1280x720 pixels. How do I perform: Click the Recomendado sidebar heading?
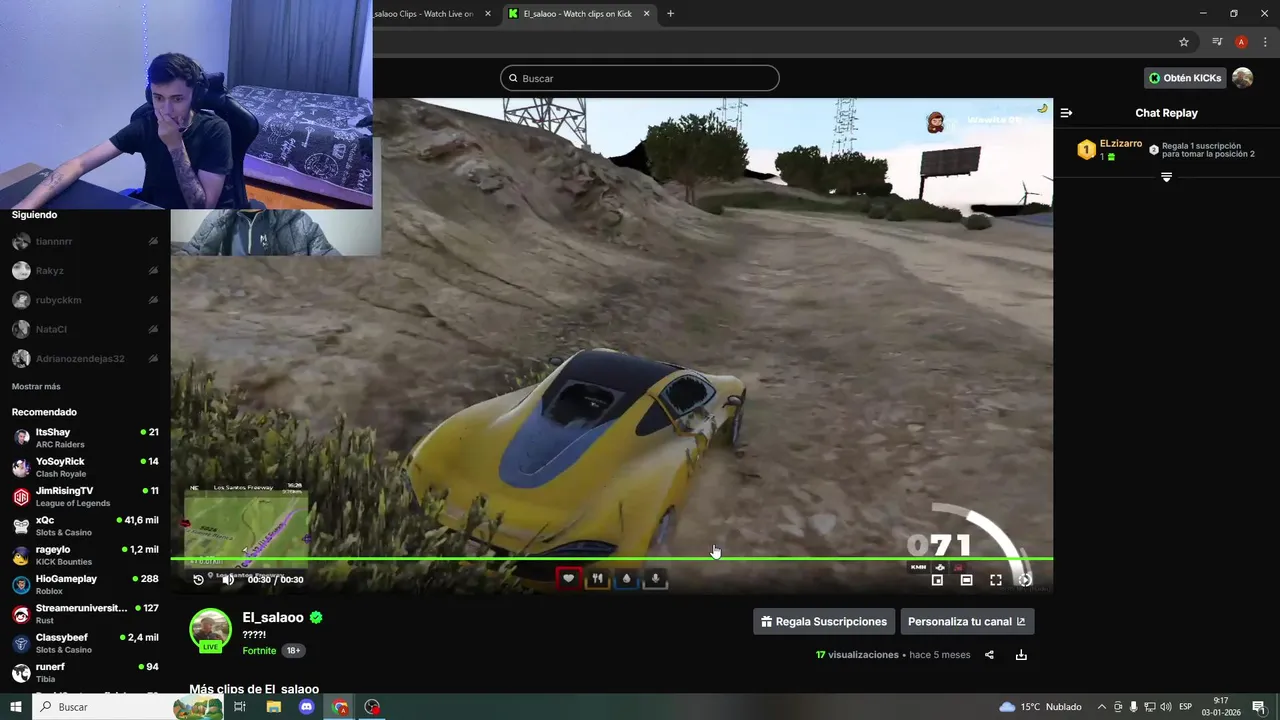click(x=44, y=412)
